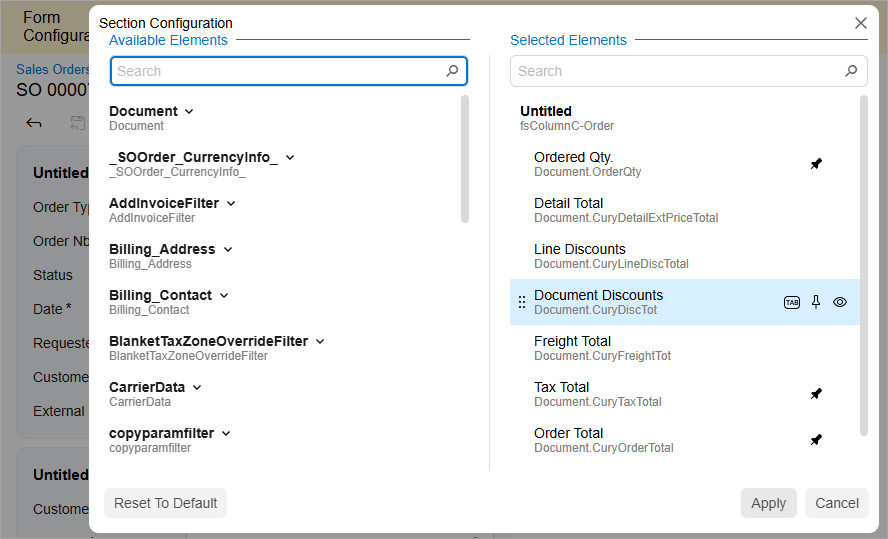The image size is (888, 539).
Task: Toggle visibility eye for Document Discounts
Action: coord(840,302)
